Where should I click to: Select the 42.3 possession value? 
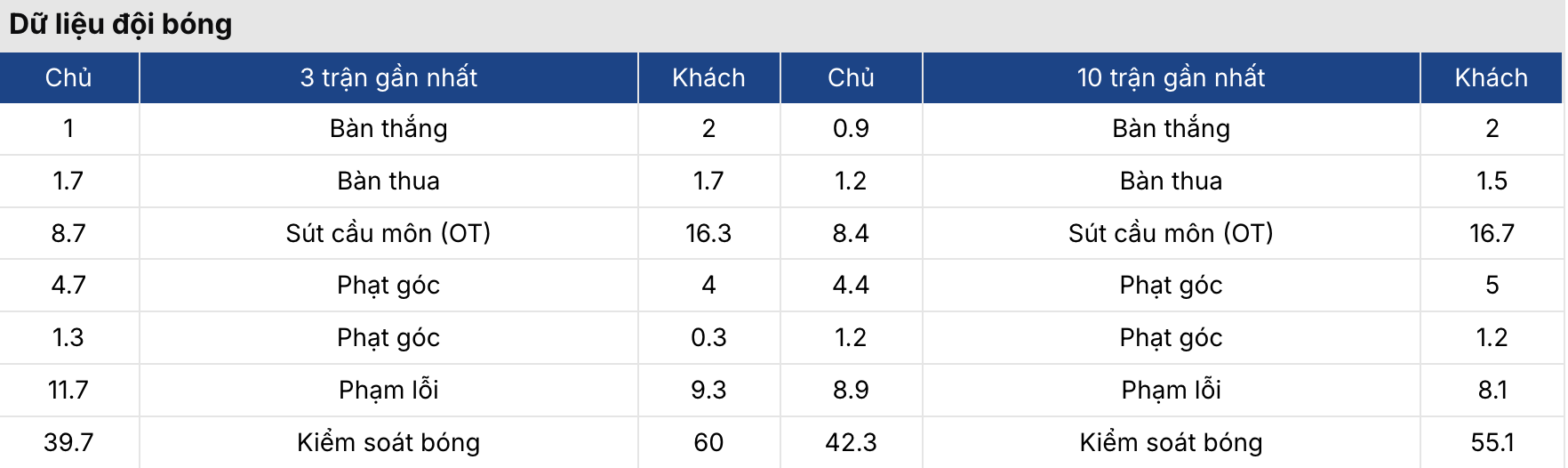(851, 442)
